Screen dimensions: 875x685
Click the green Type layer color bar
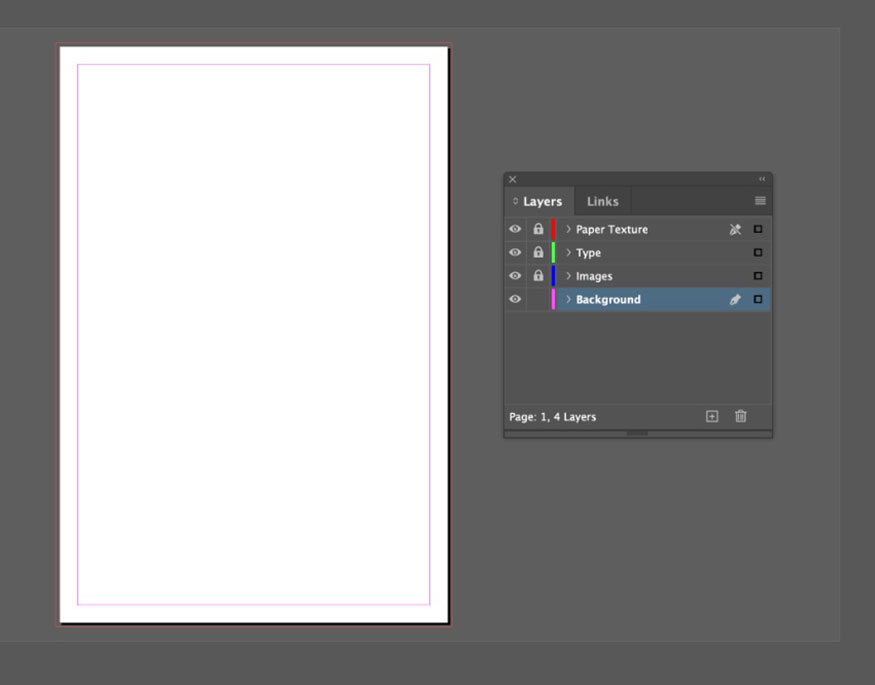click(x=553, y=253)
